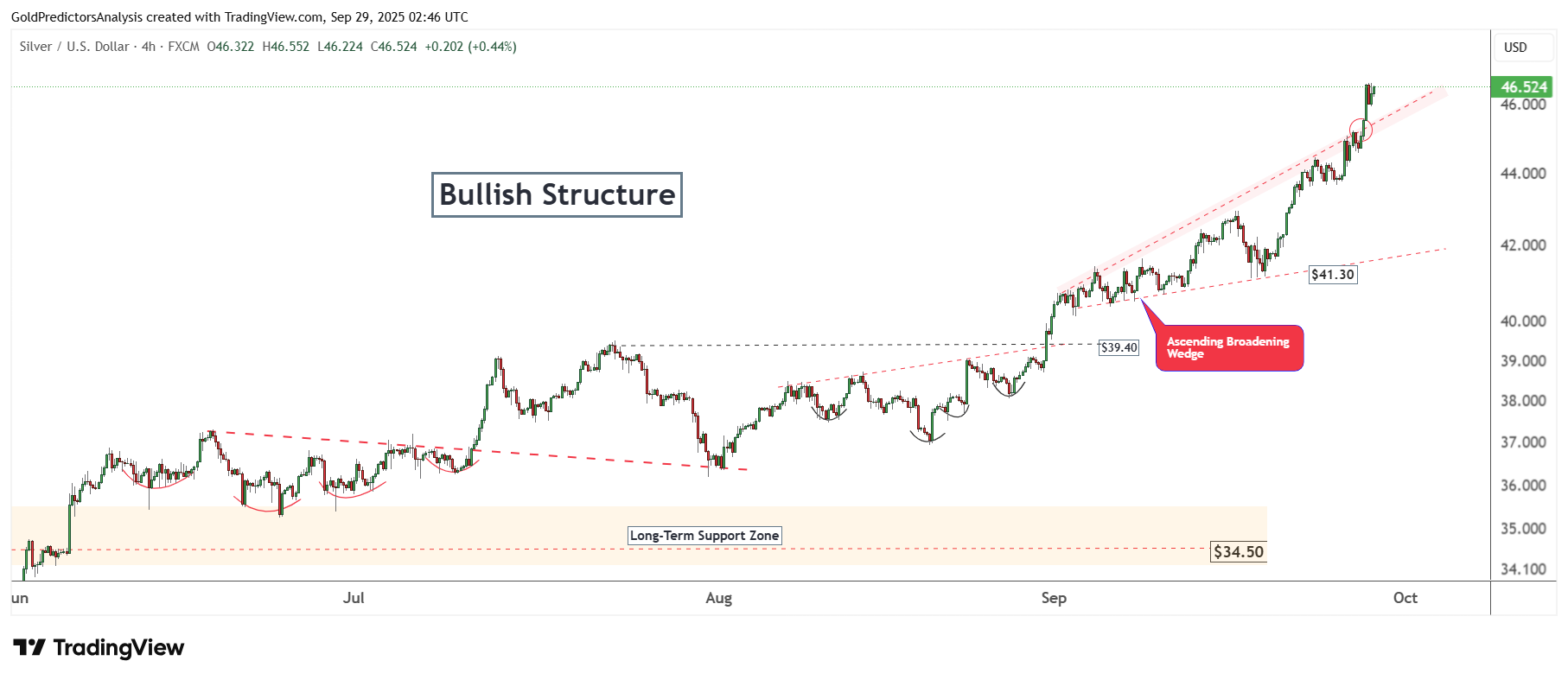Screen dimensions: 1568x680
Task: Click the green 46.524 current price label
Action: point(1523,87)
